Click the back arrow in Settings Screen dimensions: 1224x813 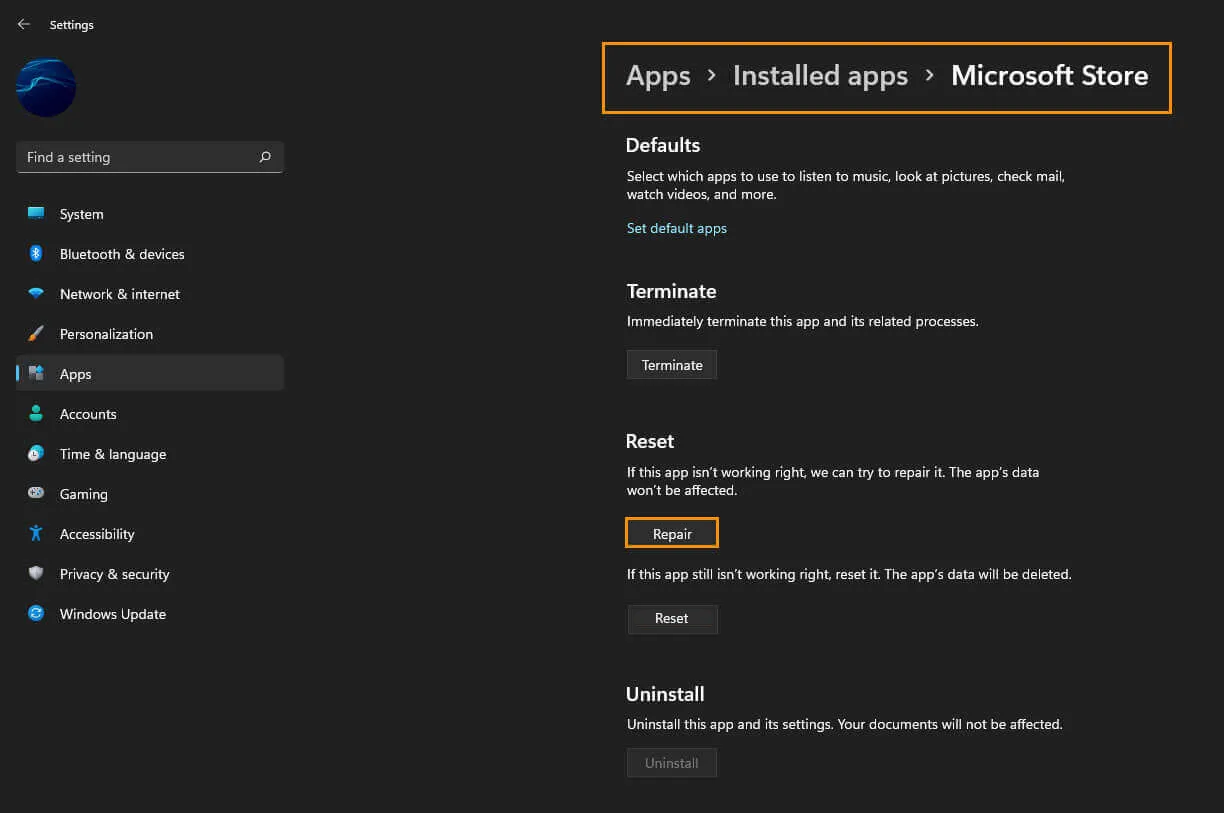23,24
